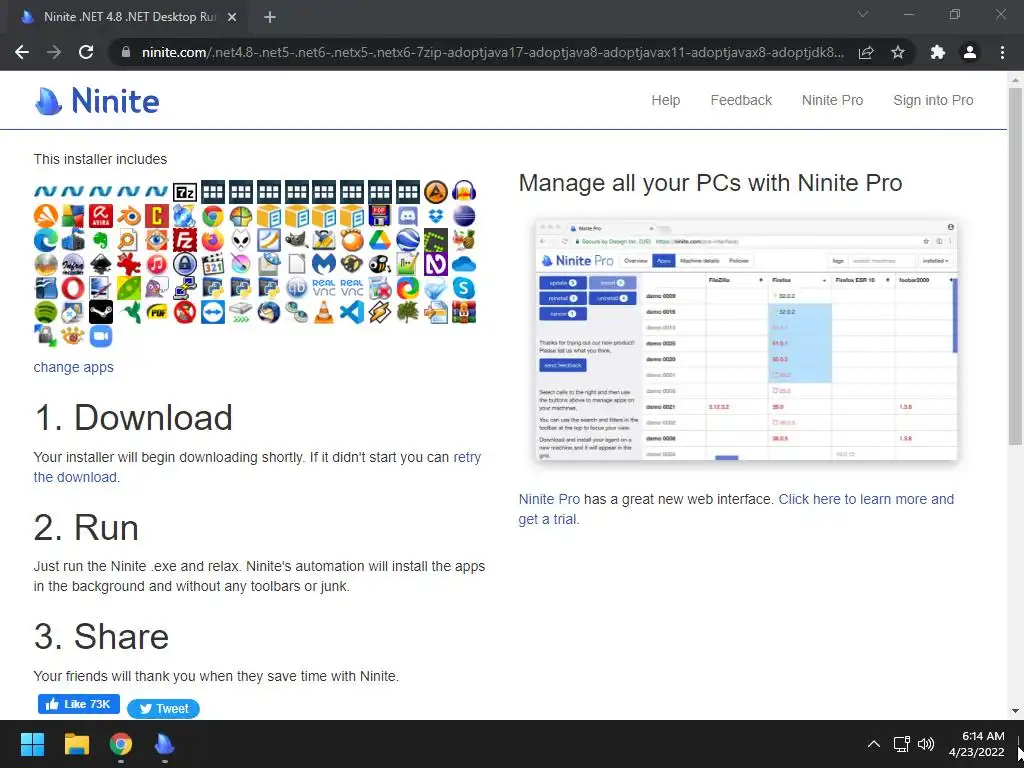Click the Visual Studio Code icon
This screenshot has height=768, width=1024.
(x=352, y=312)
